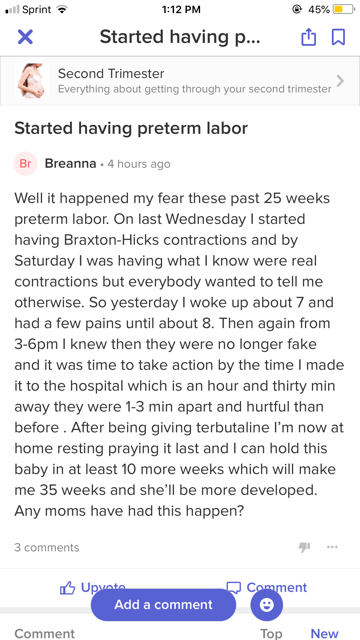Screen dimensions: 360x640
Task: Tap the share icon in header
Action: (x=309, y=37)
